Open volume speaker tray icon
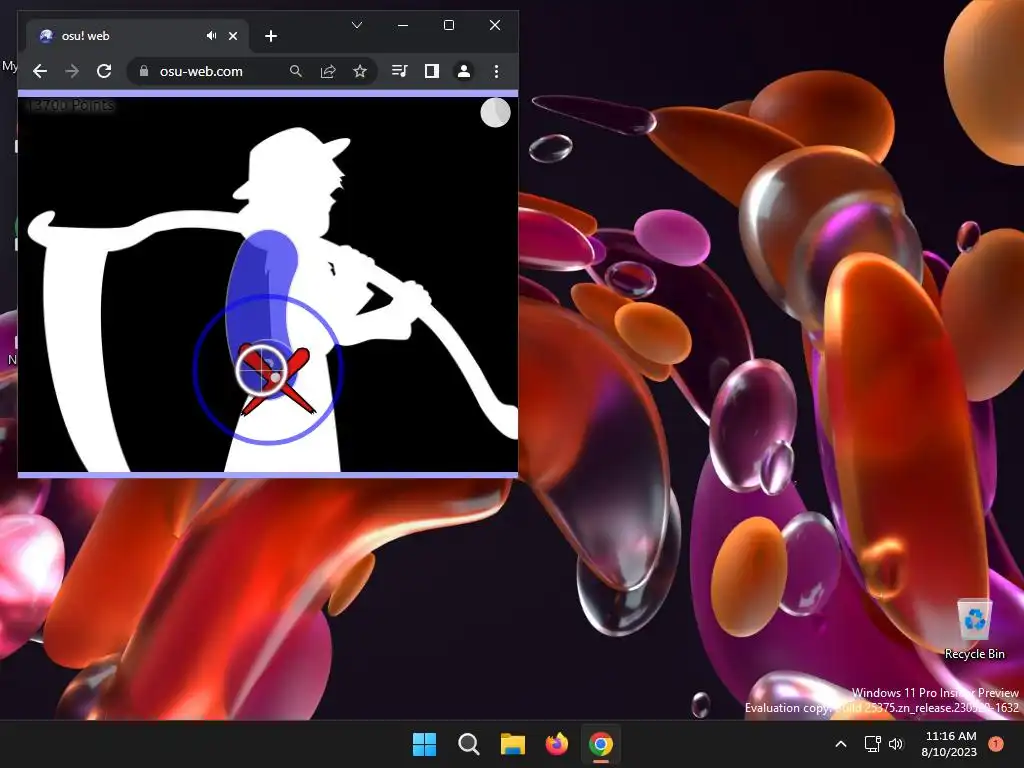 [896, 744]
